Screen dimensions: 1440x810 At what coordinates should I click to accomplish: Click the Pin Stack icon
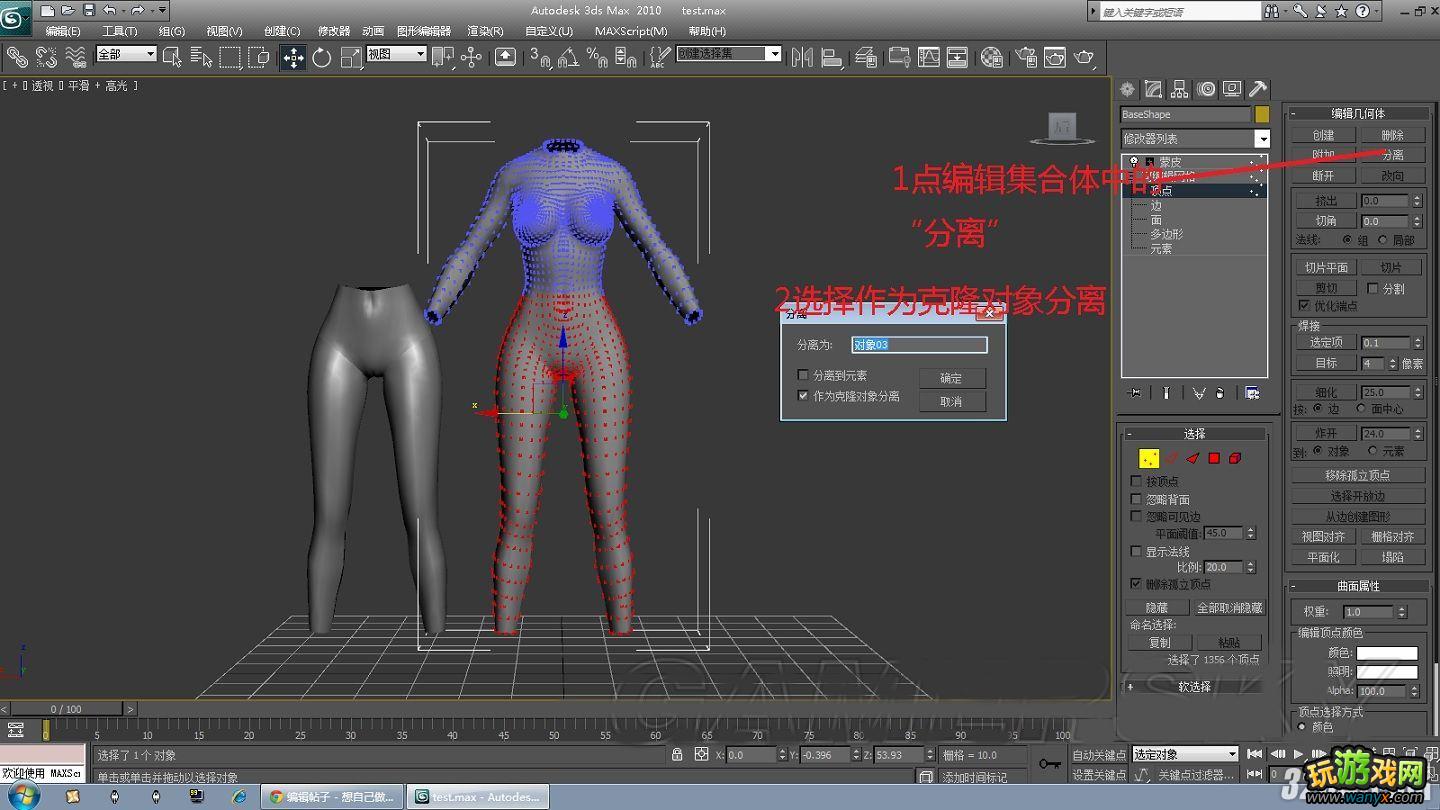click(x=1134, y=393)
